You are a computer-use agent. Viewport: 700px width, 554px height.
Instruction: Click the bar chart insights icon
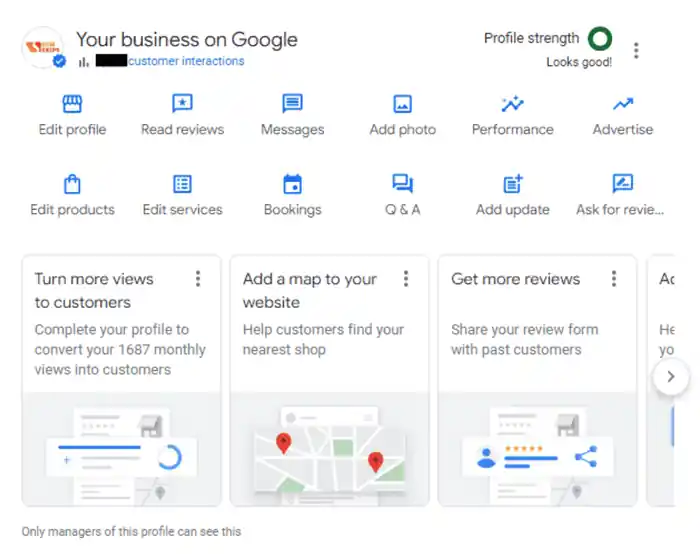83,62
